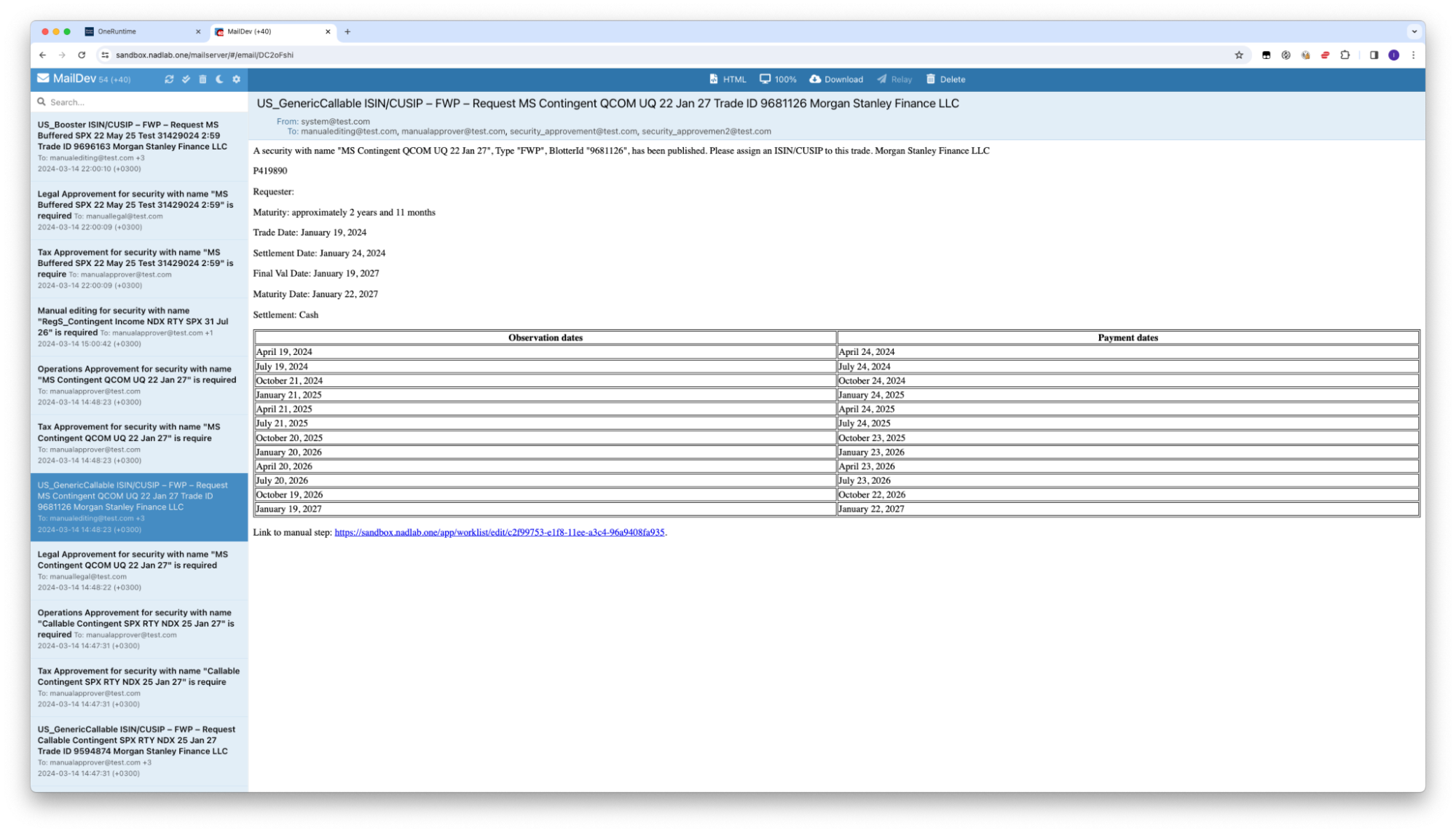Open a new browser tab
Image resolution: width=1456 pixels, height=833 pixels.
point(347,32)
